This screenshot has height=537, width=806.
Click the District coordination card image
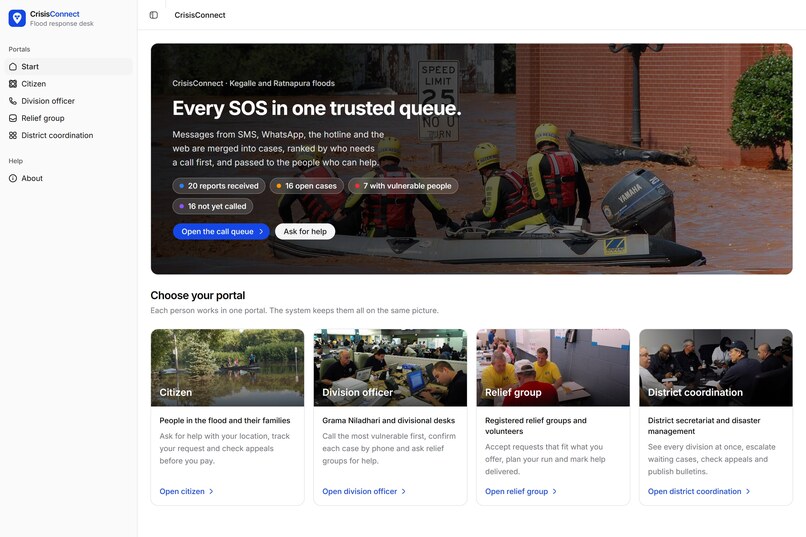(x=716, y=367)
